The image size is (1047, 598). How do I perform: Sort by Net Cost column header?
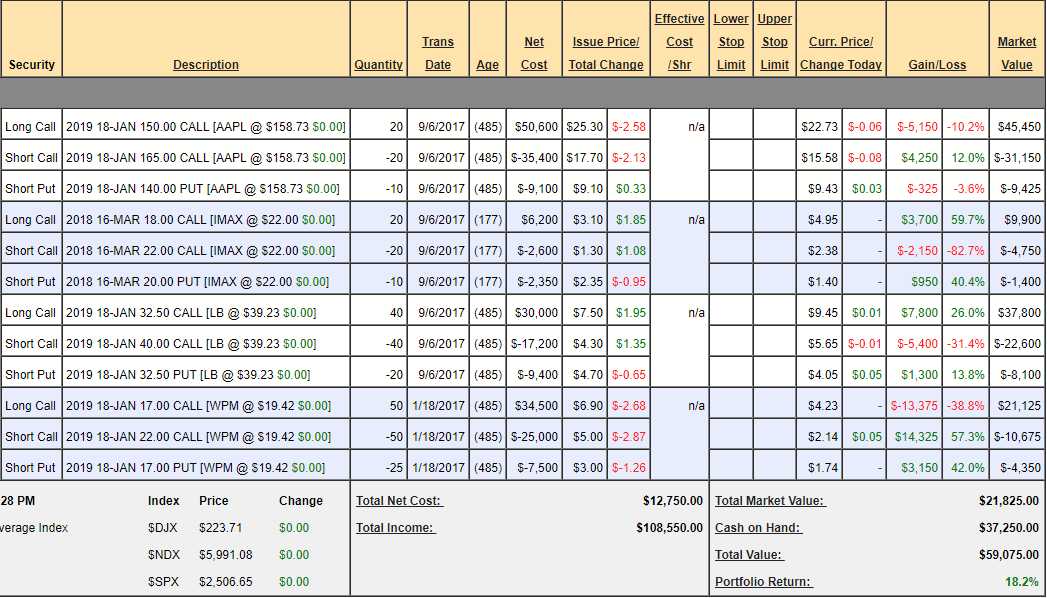(534, 53)
